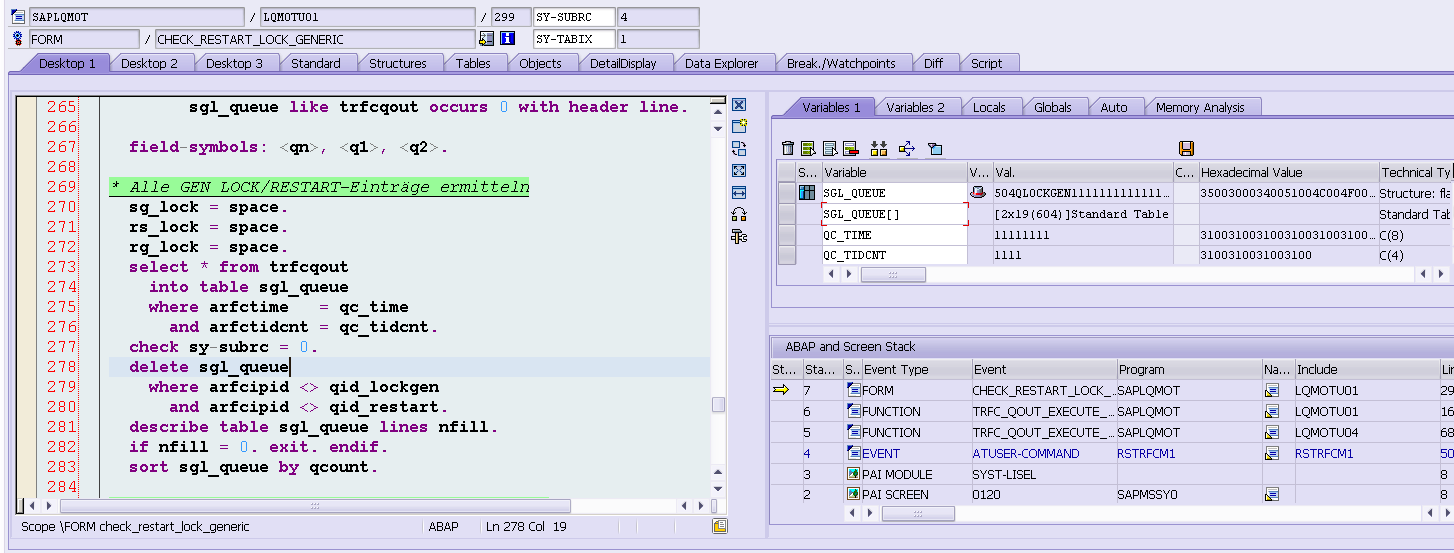Screen dimensions: 1454x553
Task: Click the trash can delete icon above variables
Action: point(788,148)
